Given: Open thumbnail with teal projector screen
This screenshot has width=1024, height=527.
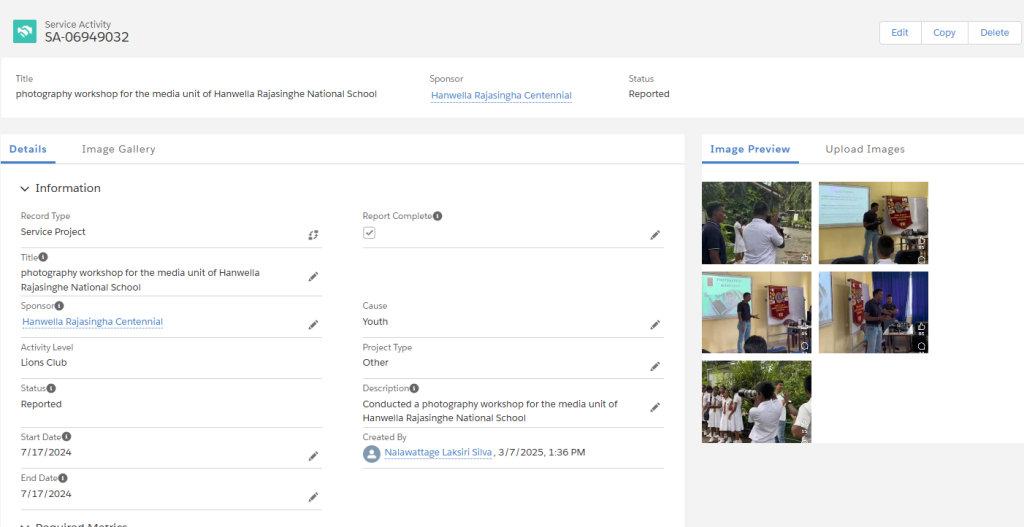Looking at the screenshot, I should 757,312.
